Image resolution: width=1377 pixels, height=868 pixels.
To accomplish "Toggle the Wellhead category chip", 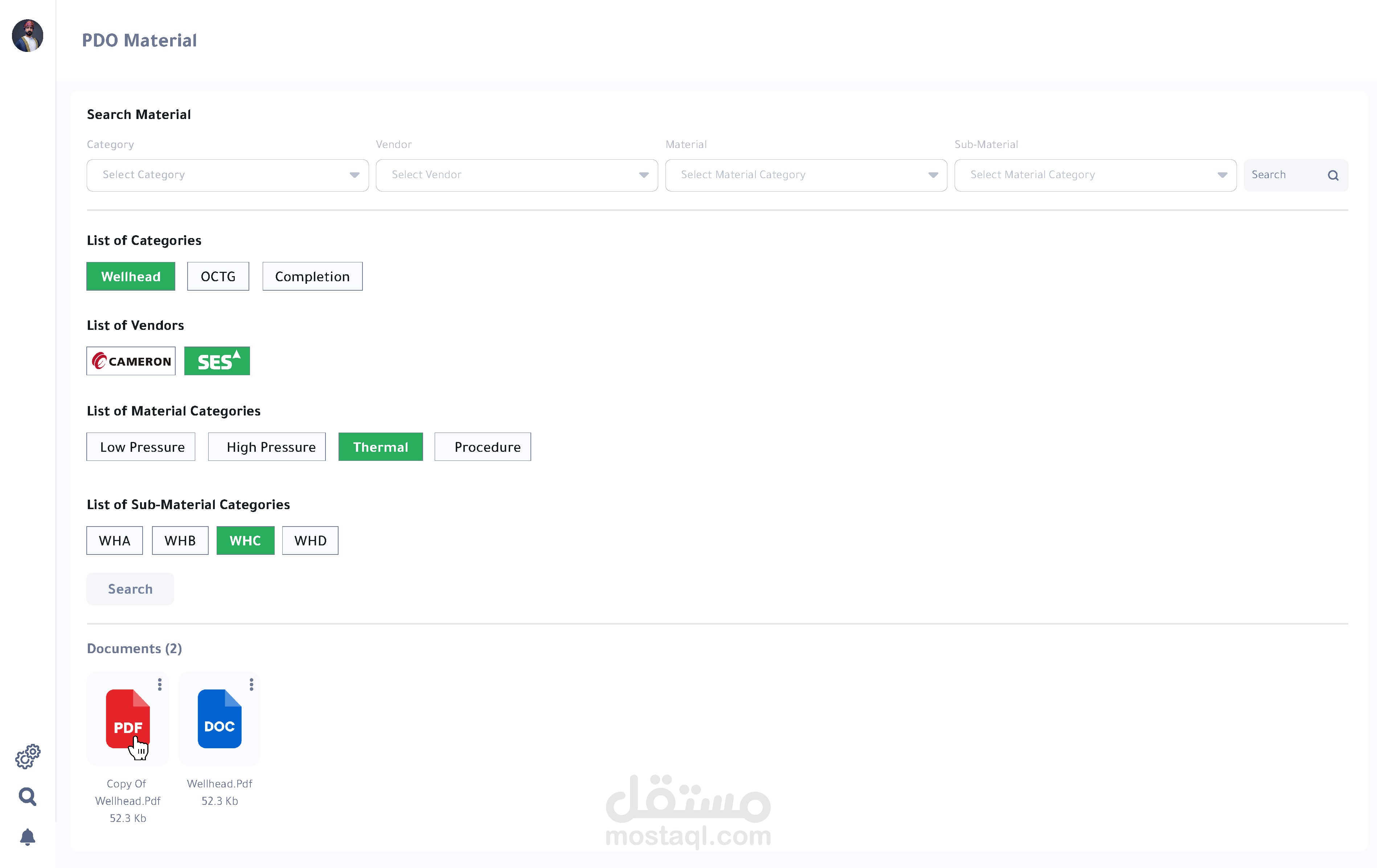I will pos(130,276).
